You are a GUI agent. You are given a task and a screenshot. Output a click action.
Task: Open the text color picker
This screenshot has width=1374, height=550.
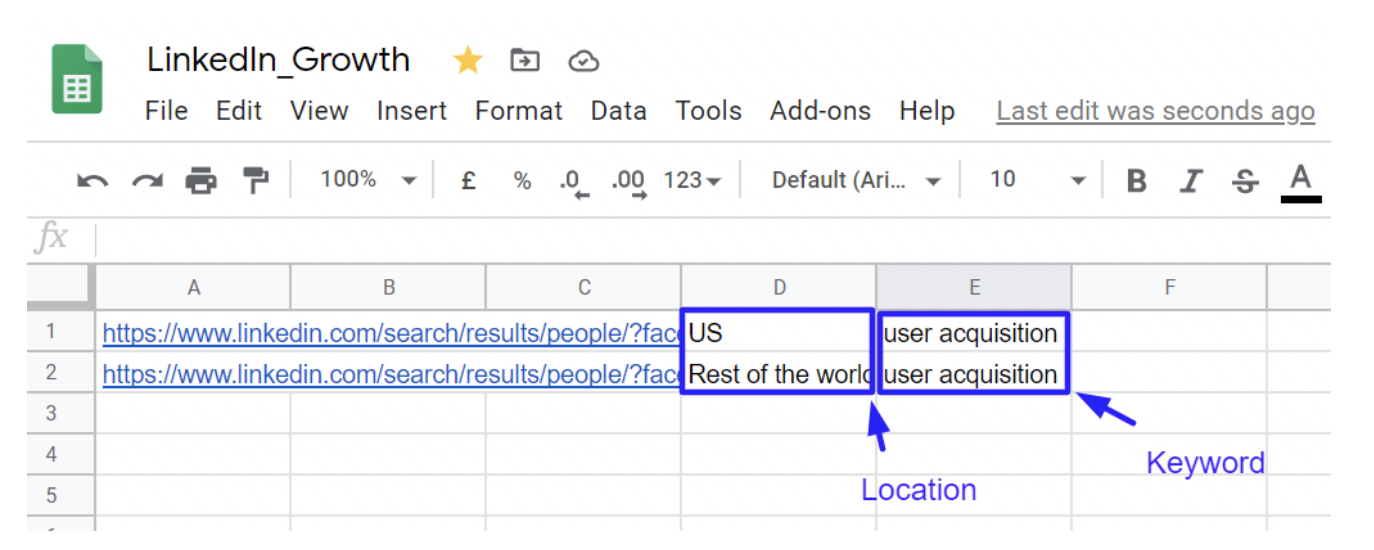[x=1300, y=183]
